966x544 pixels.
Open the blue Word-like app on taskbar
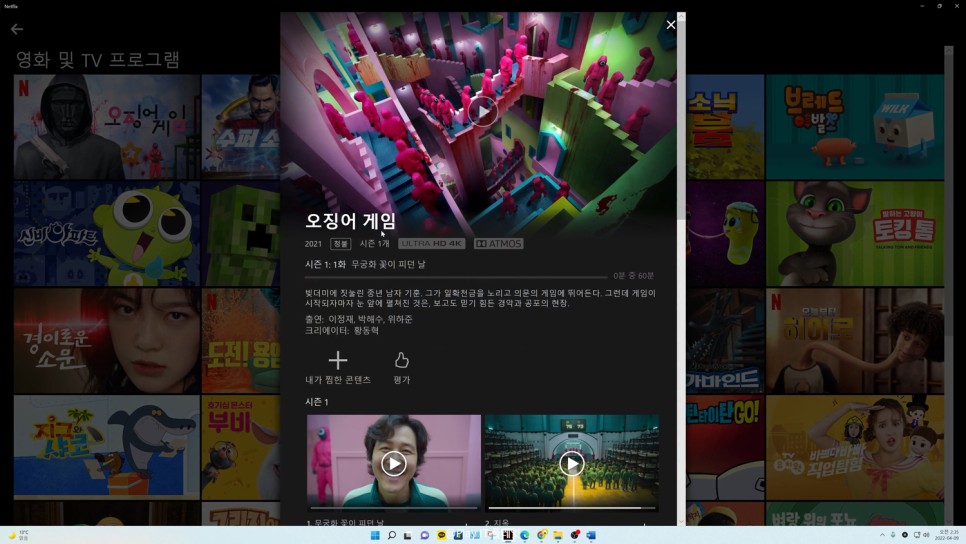pos(591,535)
